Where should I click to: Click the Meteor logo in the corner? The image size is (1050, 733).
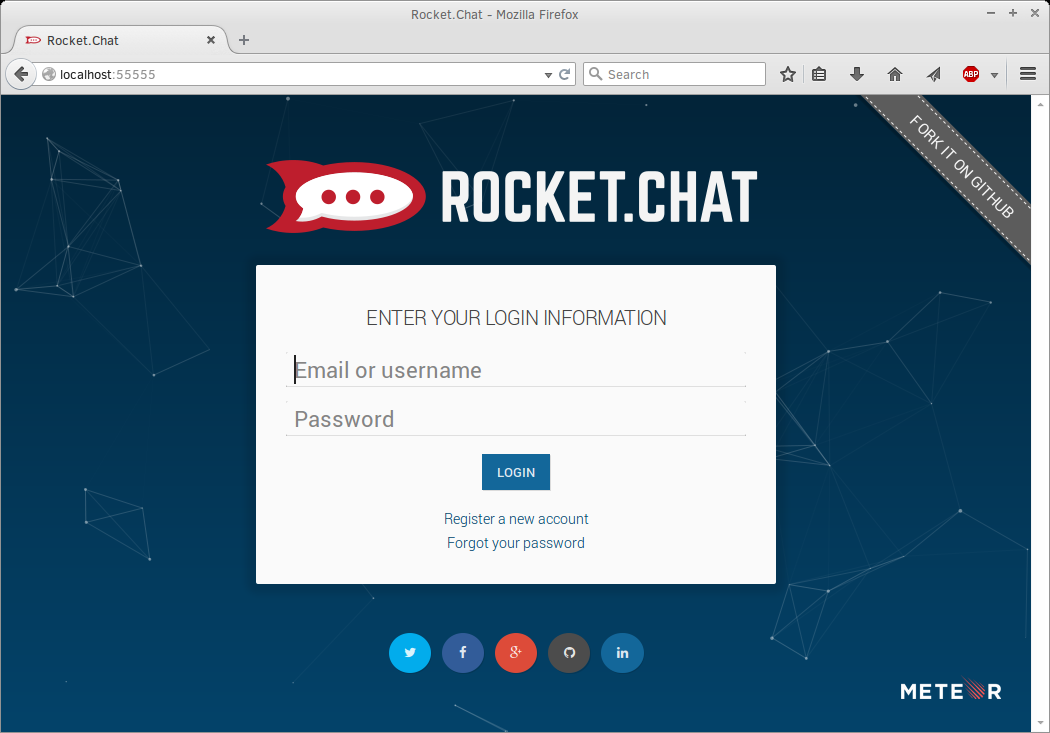point(949,690)
